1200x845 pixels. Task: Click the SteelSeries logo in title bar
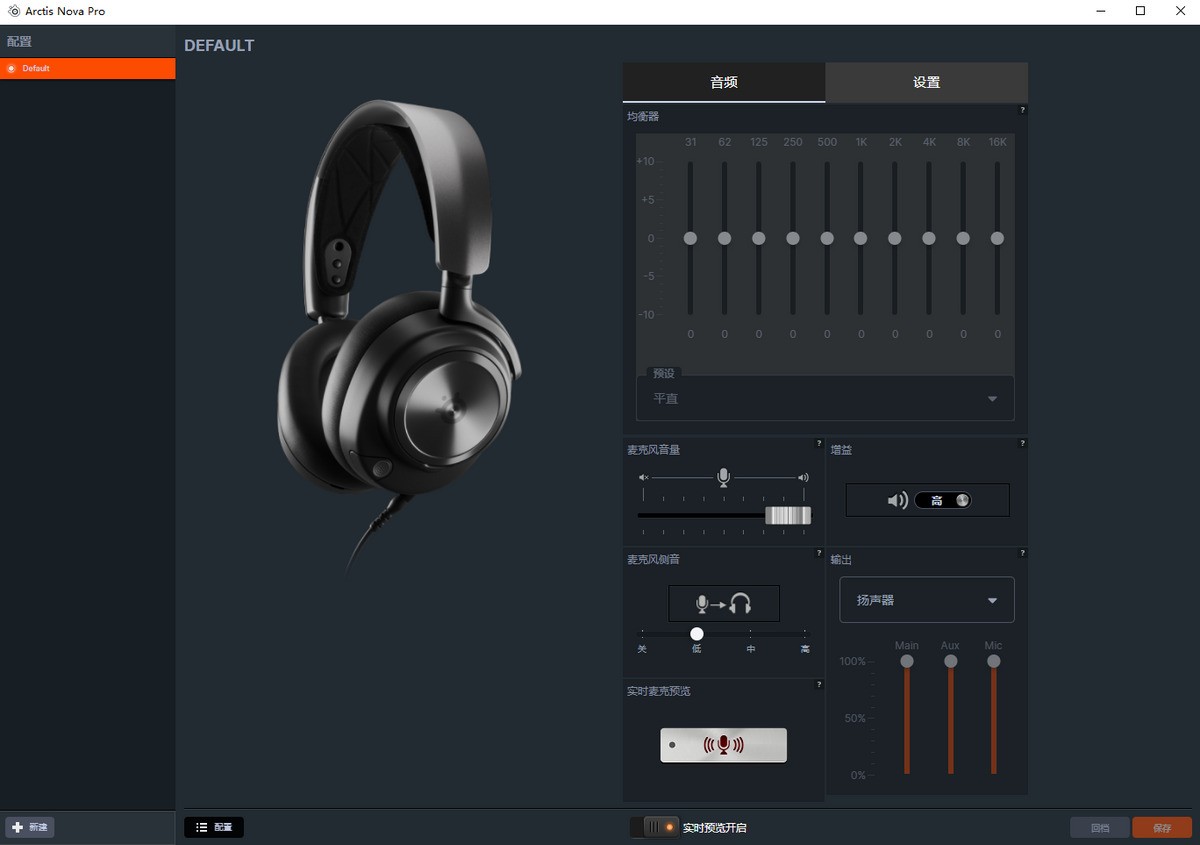pyautogui.click(x=14, y=11)
